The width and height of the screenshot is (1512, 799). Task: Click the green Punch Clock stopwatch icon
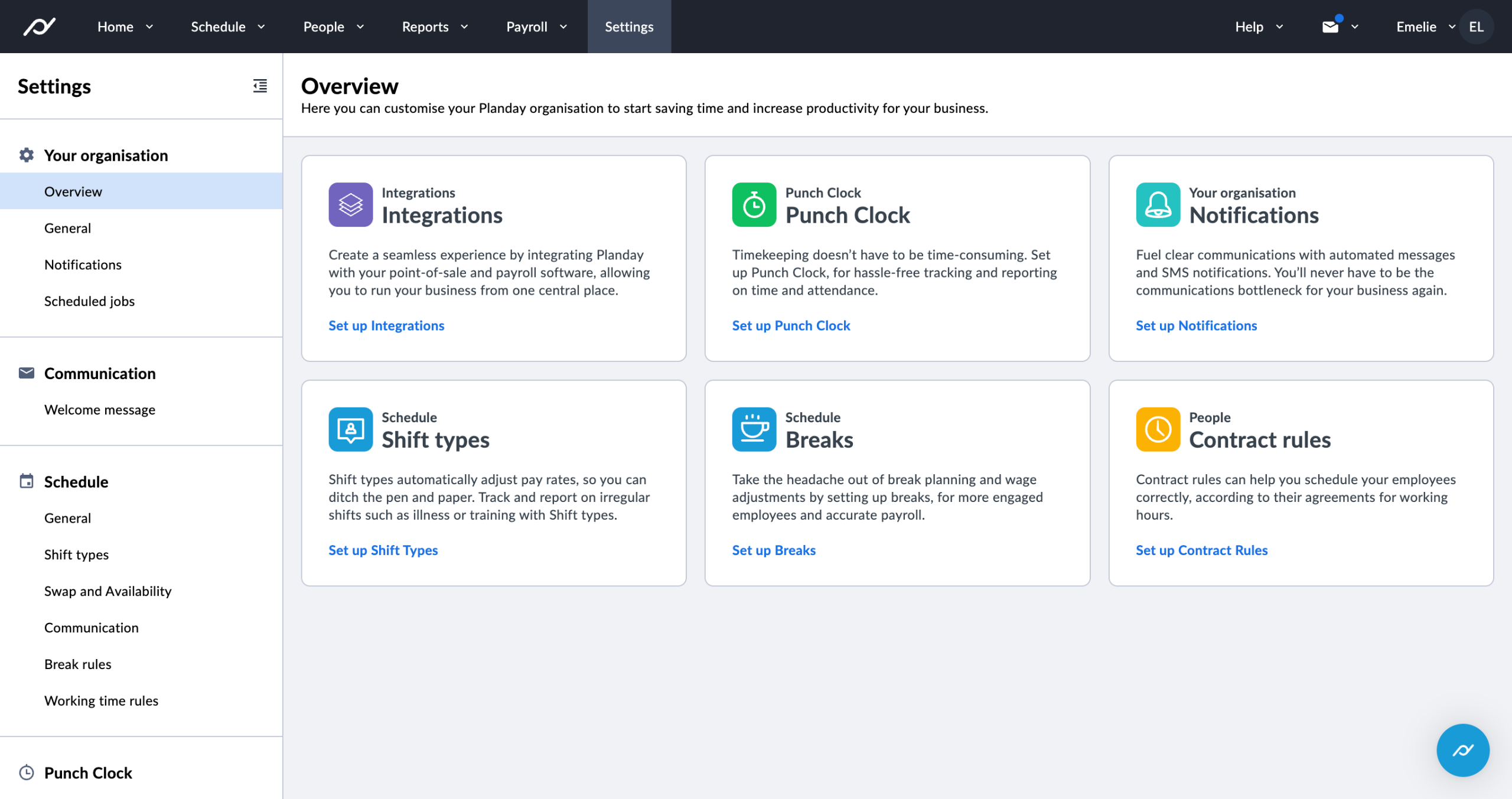tap(754, 205)
